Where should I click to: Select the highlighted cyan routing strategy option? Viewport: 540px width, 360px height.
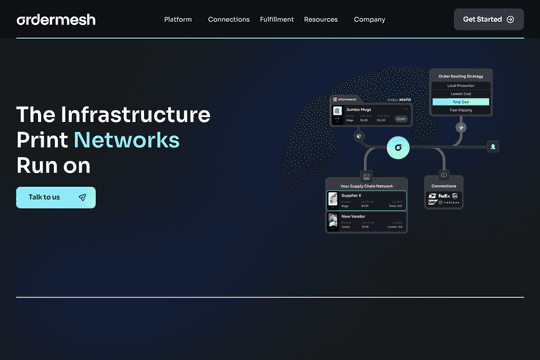coord(461,102)
